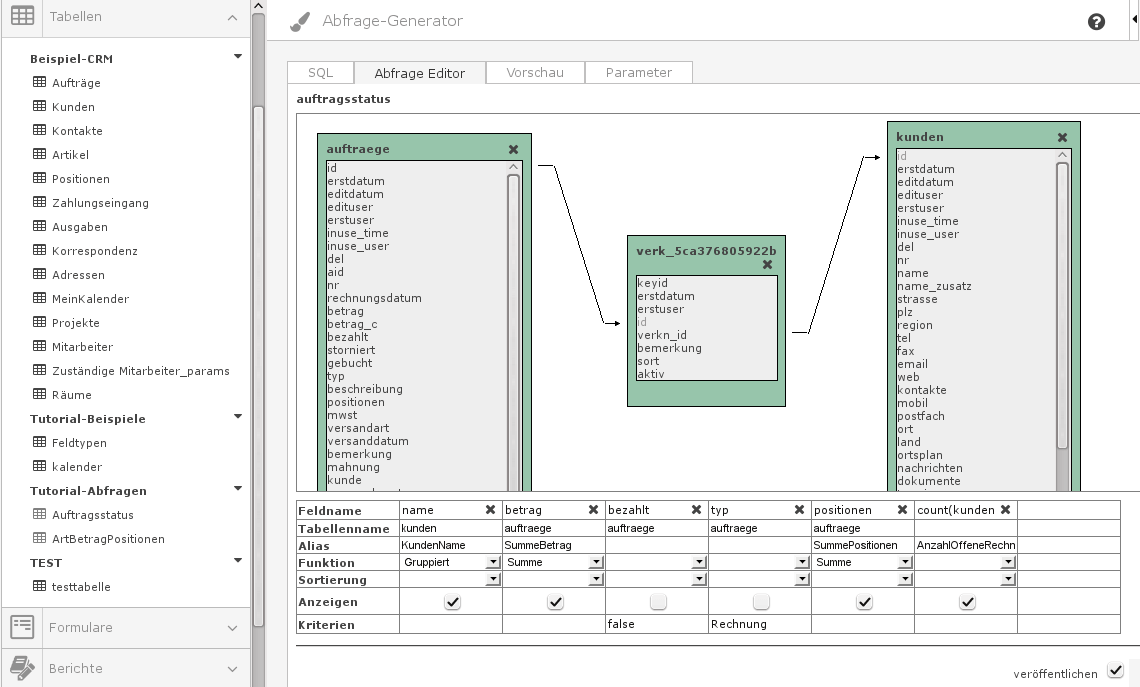
Task: Open Sortierung dropdown for betrag column
Action: [x=595, y=580]
